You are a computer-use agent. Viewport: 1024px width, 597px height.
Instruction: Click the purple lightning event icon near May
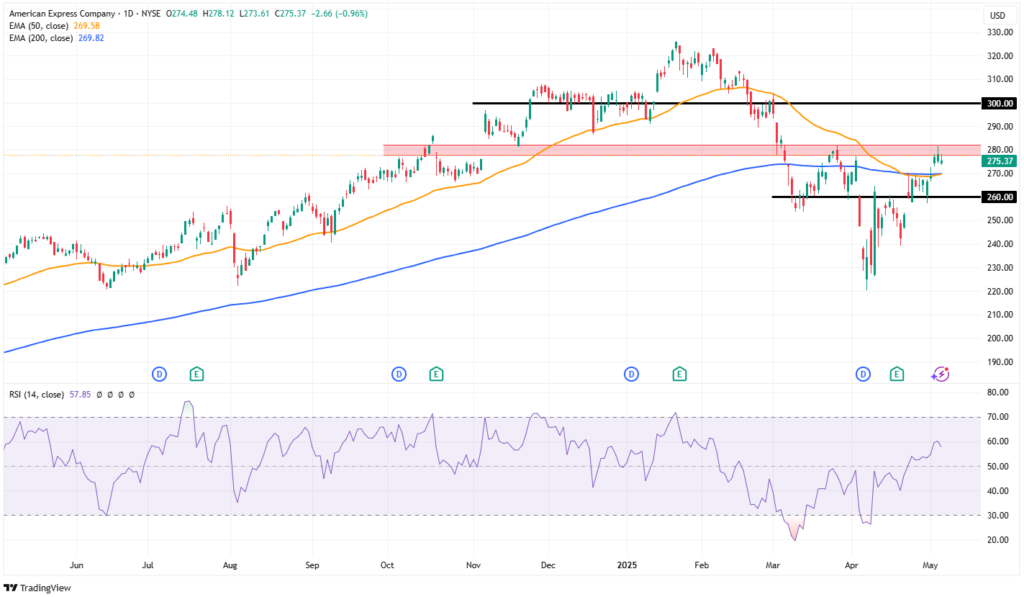point(940,374)
